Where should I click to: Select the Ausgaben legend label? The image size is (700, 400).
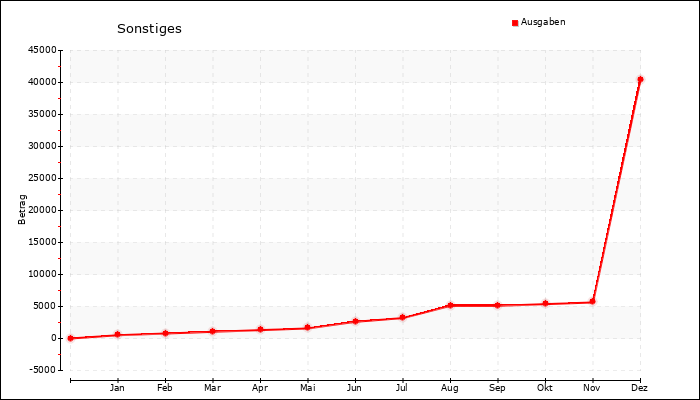(543, 22)
